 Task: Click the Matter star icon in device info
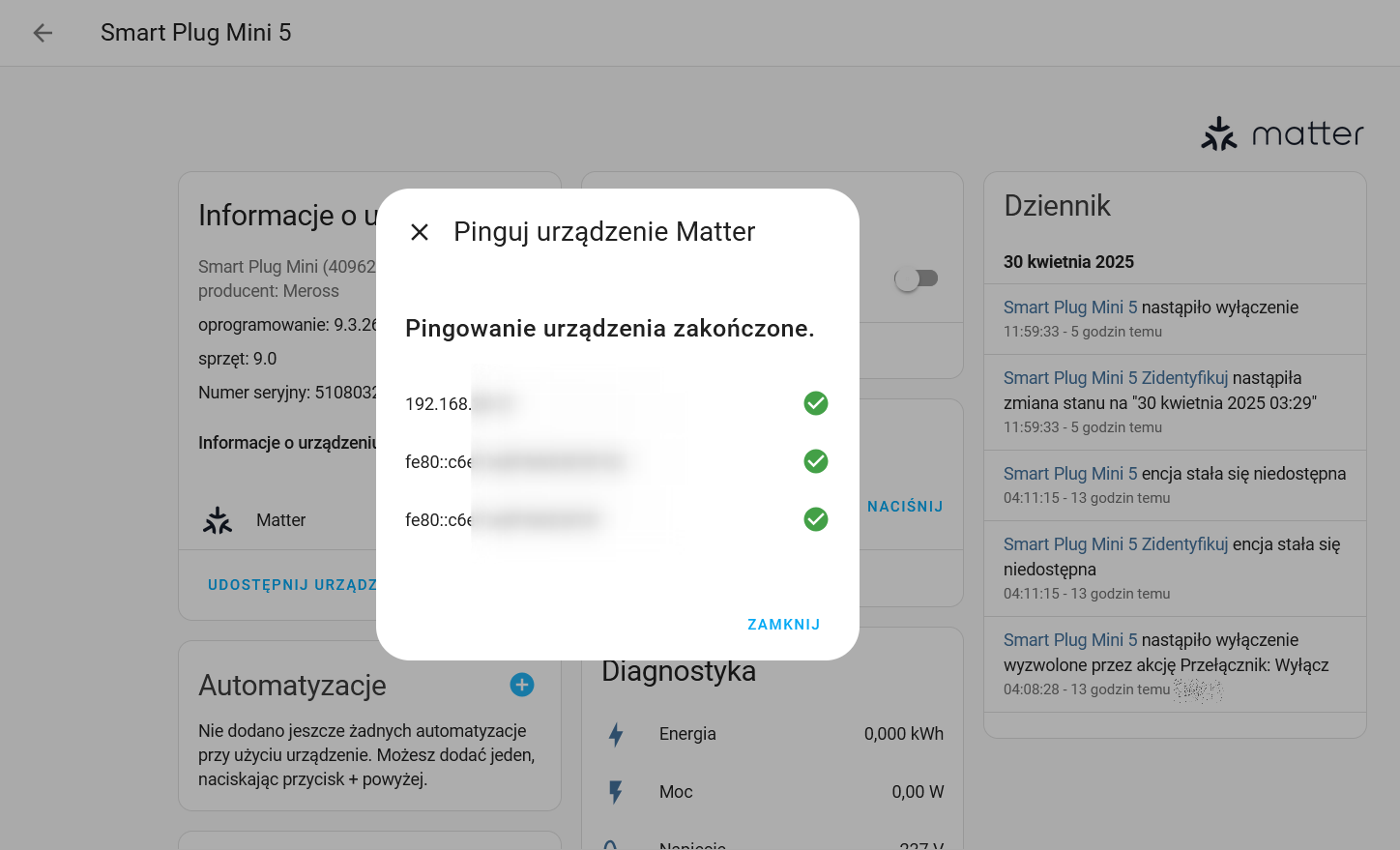tap(218, 520)
